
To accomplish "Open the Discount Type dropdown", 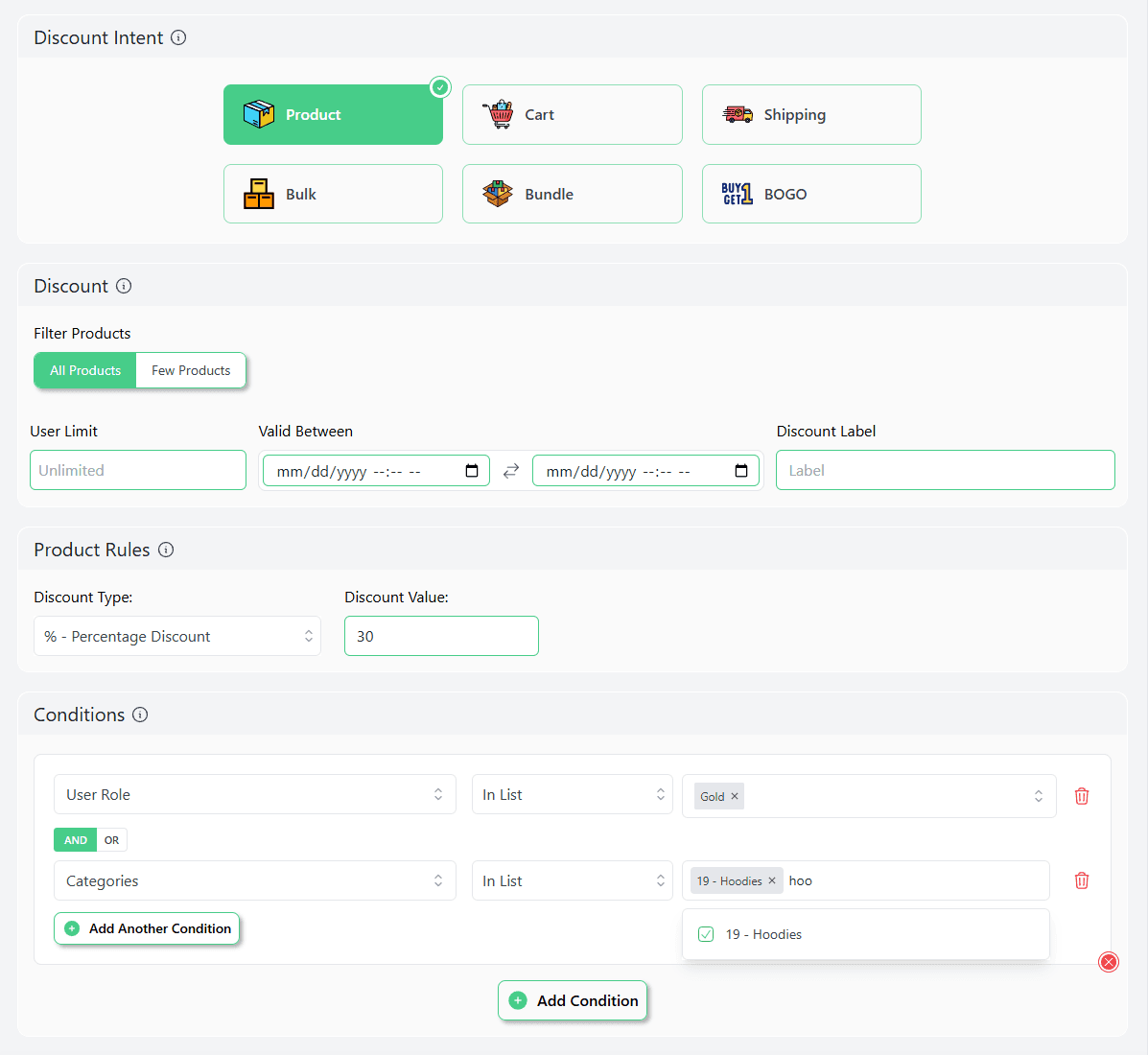I will pyautogui.click(x=177, y=636).
